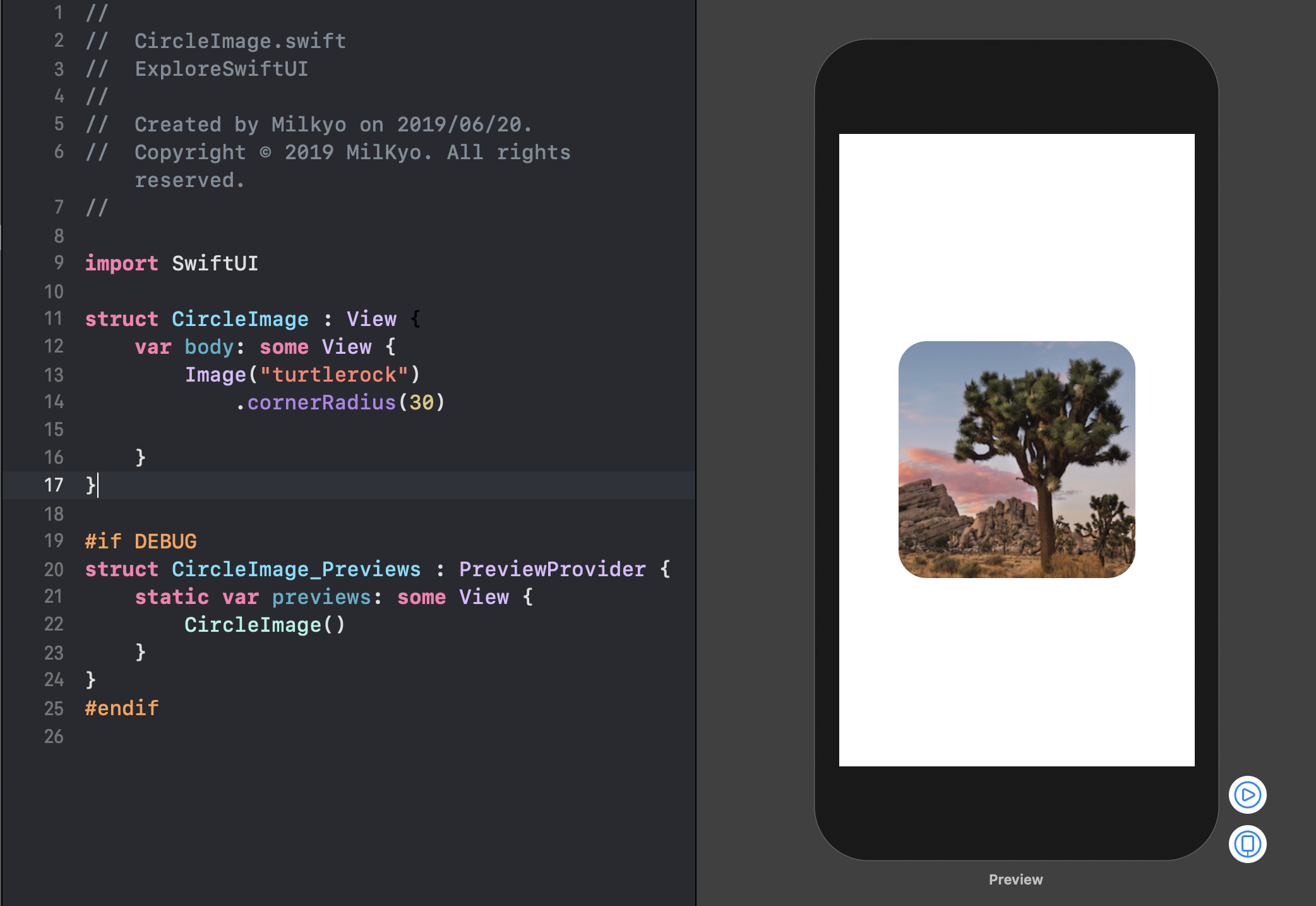Place cursor on the cornerRadius modifier
This screenshot has height=906, width=1316.
click(321, 402)
